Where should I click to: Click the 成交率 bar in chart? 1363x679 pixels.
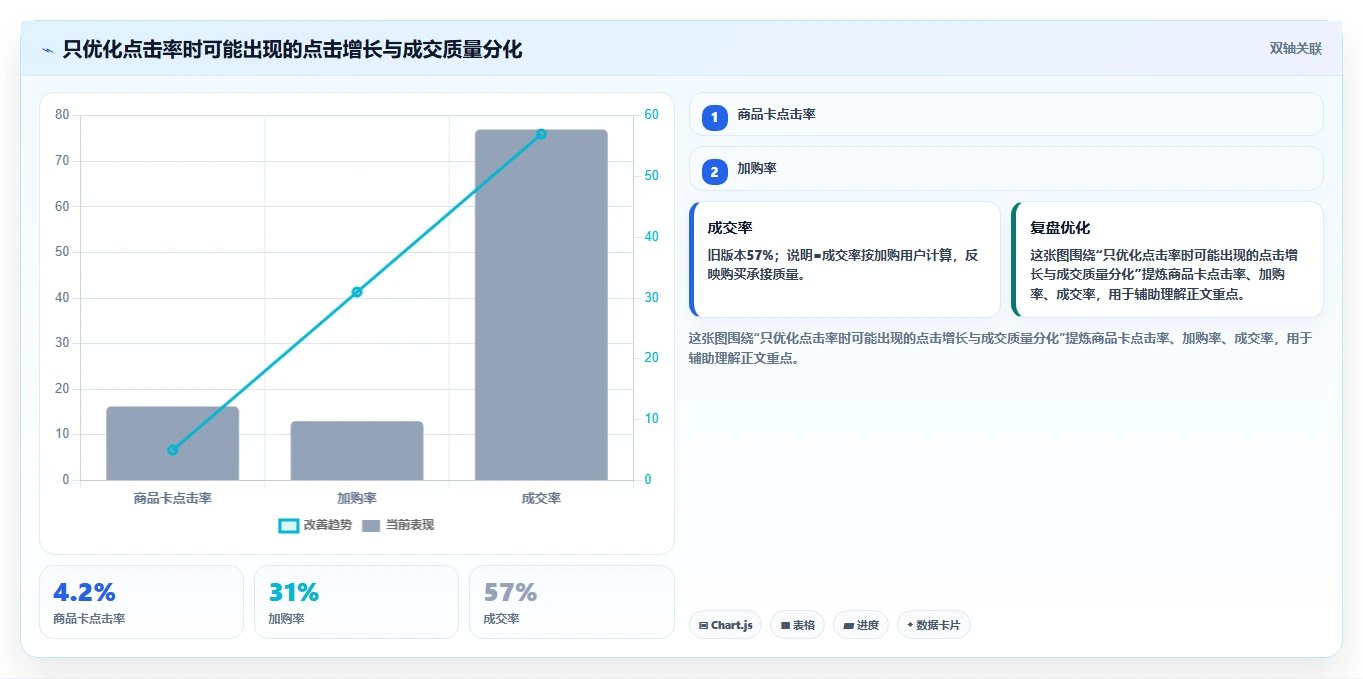pos(541,305)
